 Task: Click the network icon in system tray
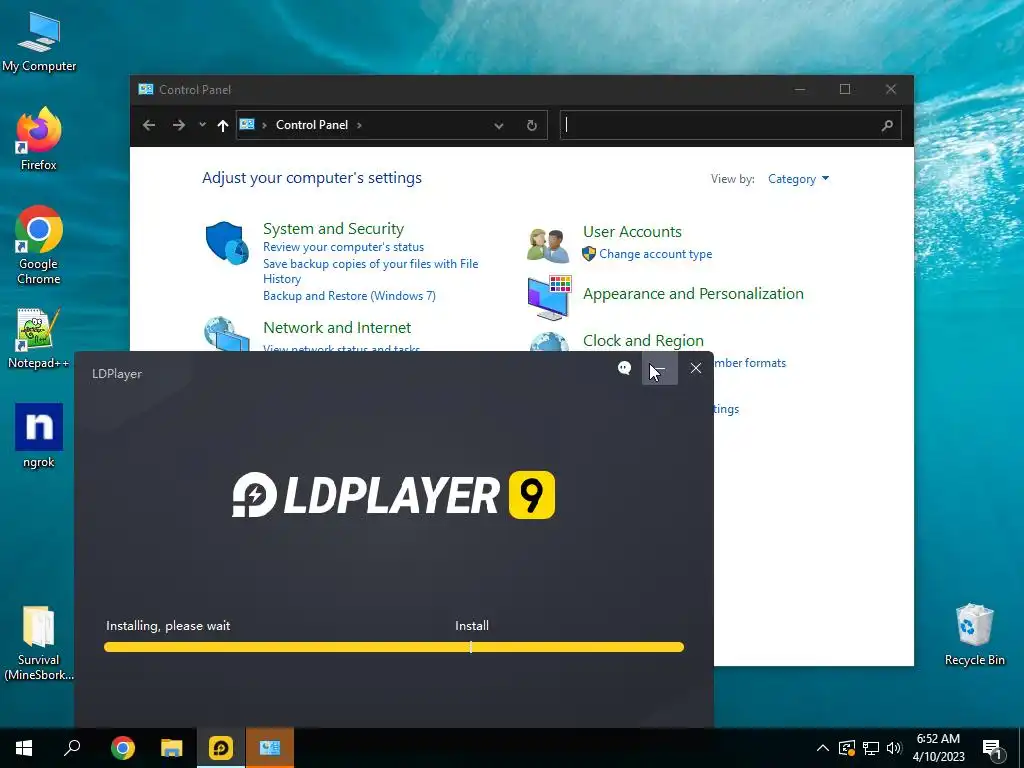(871, 748)
